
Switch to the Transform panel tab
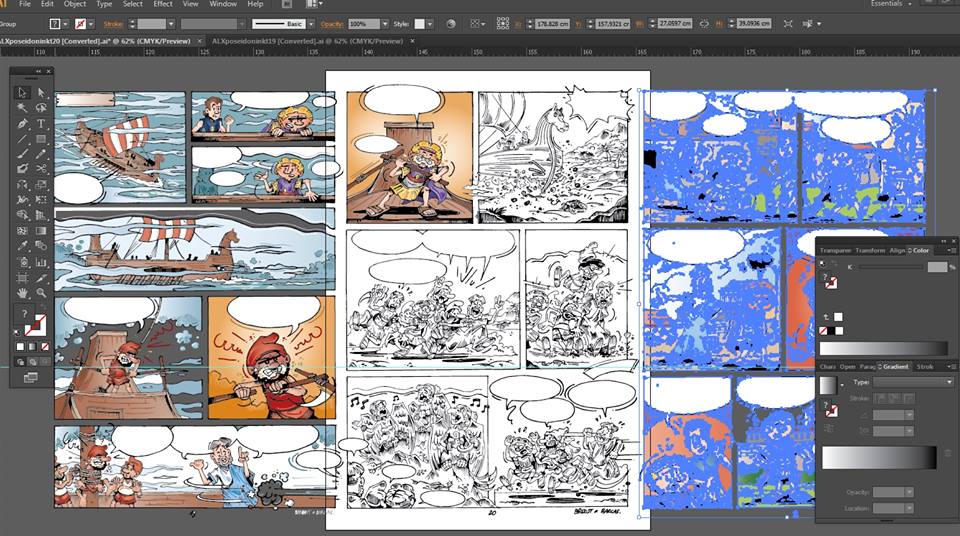click(x=870, y=250)
